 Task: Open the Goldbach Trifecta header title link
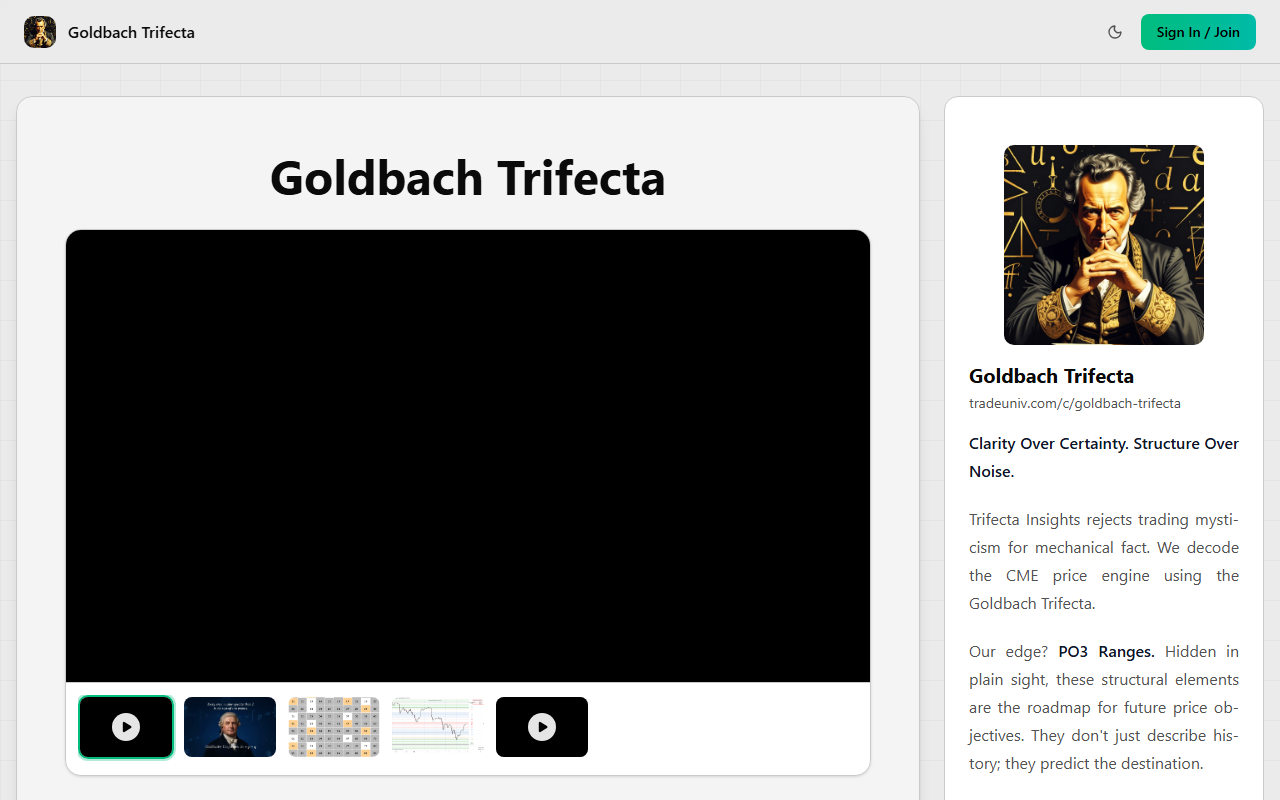[131, 32]
